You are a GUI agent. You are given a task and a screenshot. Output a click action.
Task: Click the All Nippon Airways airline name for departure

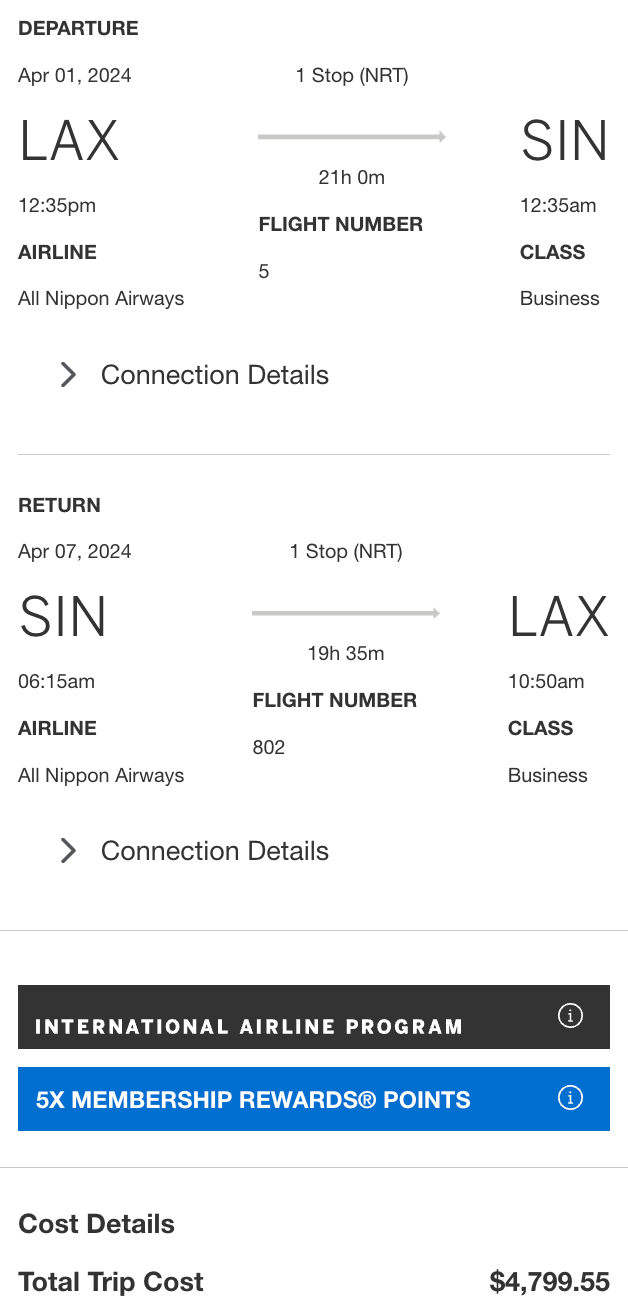(100, 298)
